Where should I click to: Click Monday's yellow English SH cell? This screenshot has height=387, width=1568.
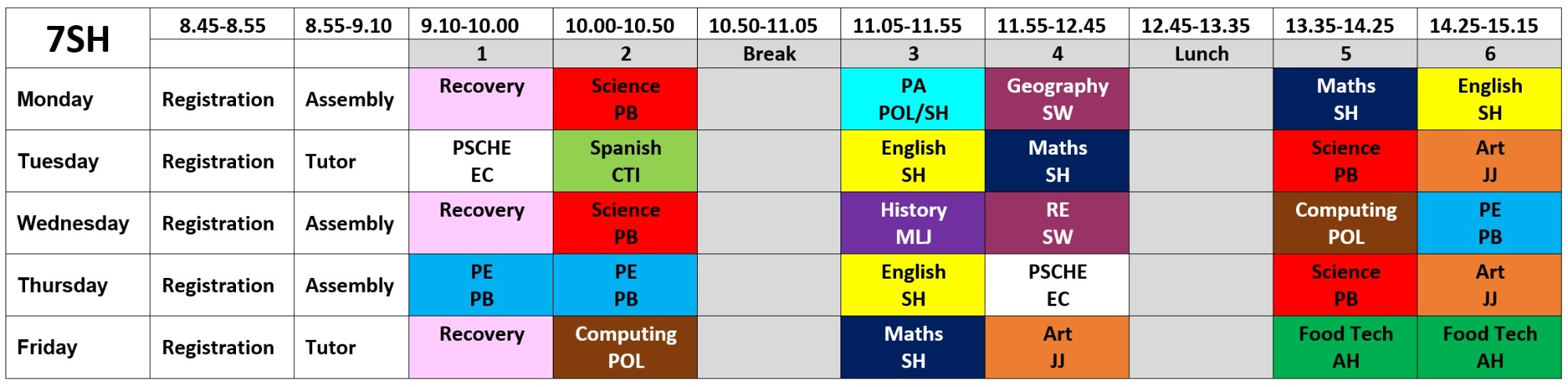pos(1490,99)
